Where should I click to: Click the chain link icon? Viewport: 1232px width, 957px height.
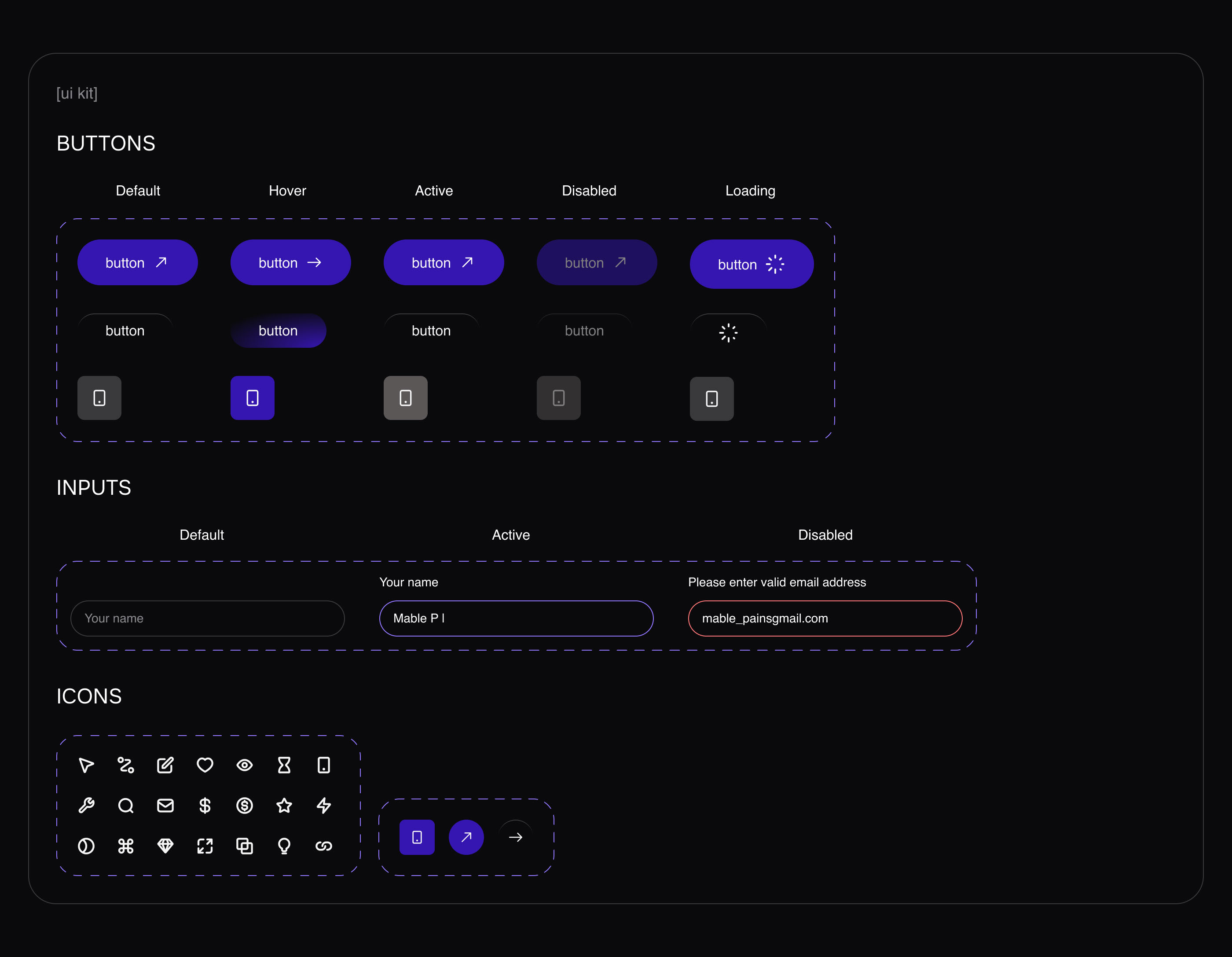coord(324,846)
